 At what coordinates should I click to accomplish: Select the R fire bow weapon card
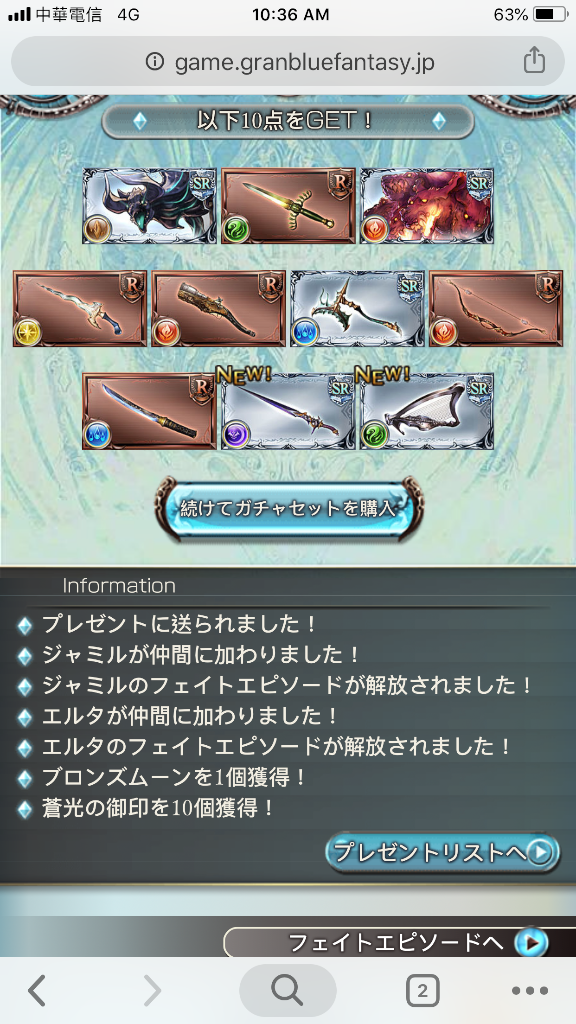496,308
